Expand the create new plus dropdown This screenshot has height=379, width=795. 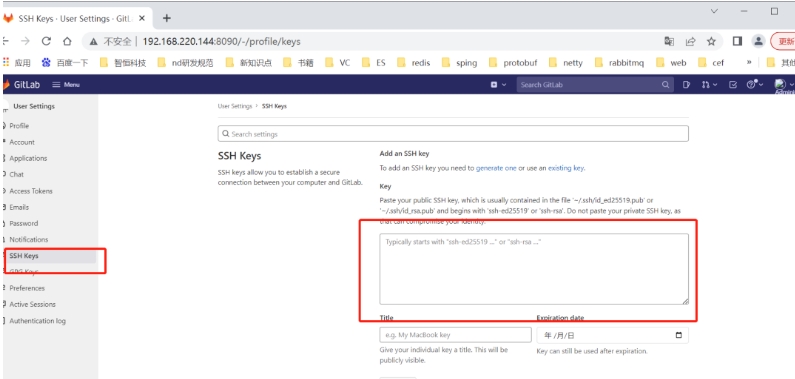(498, 85)
